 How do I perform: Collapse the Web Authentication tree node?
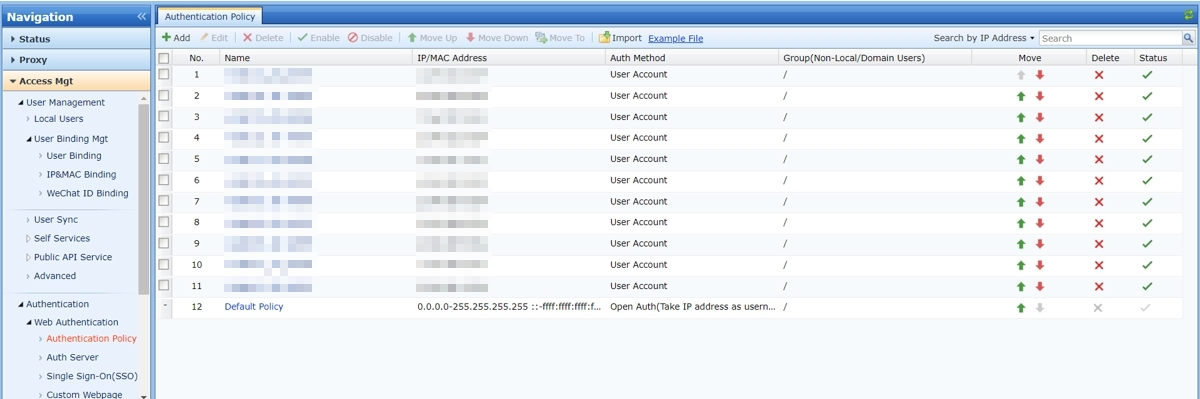29,322
